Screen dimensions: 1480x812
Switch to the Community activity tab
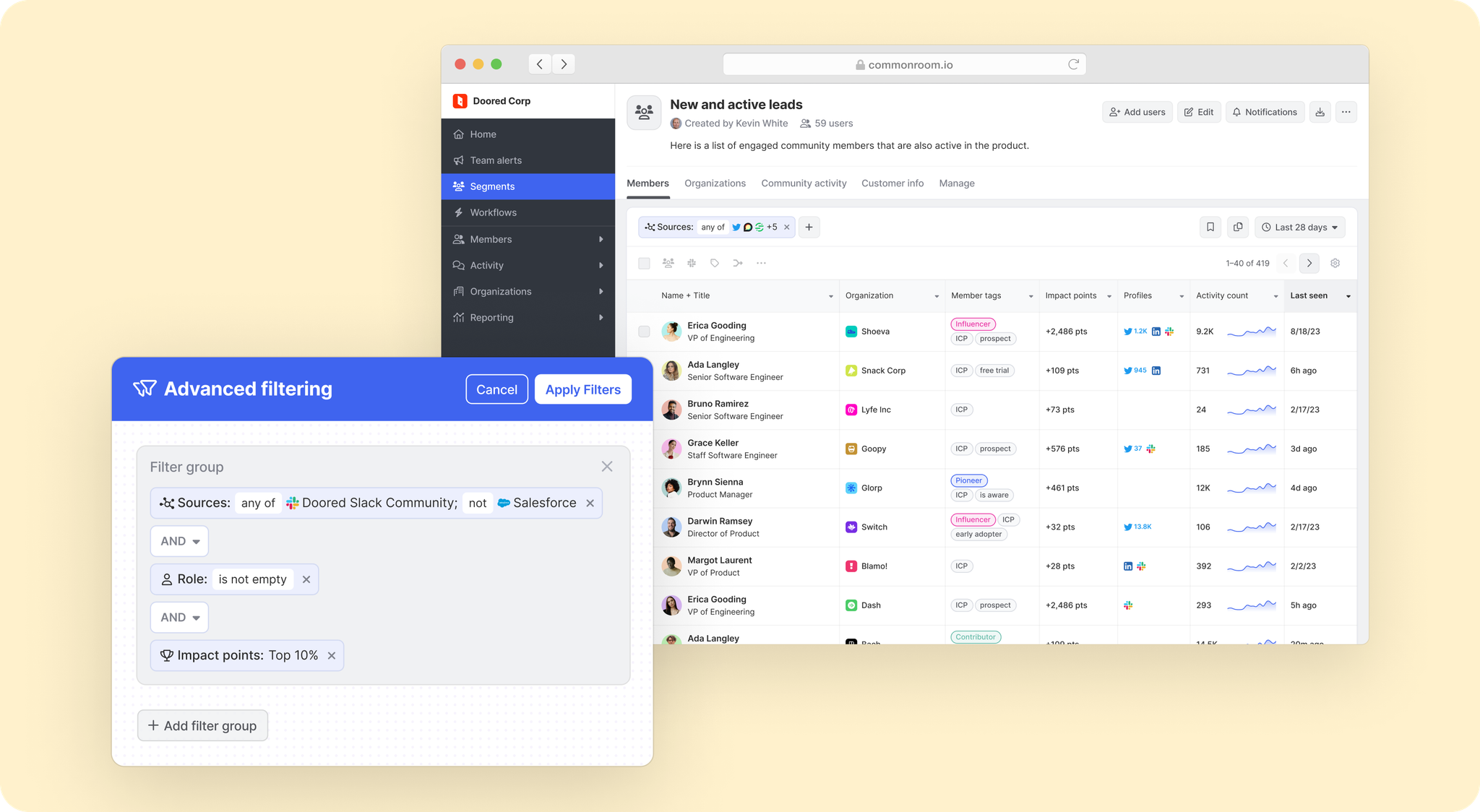[x=804, y=183]
